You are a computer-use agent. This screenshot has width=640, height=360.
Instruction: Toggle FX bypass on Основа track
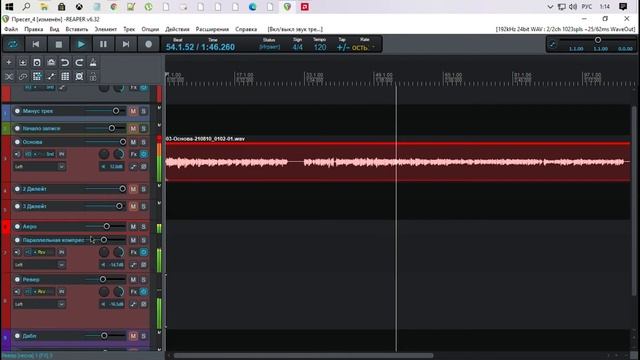pyautogui.click(x=144, y=154)
